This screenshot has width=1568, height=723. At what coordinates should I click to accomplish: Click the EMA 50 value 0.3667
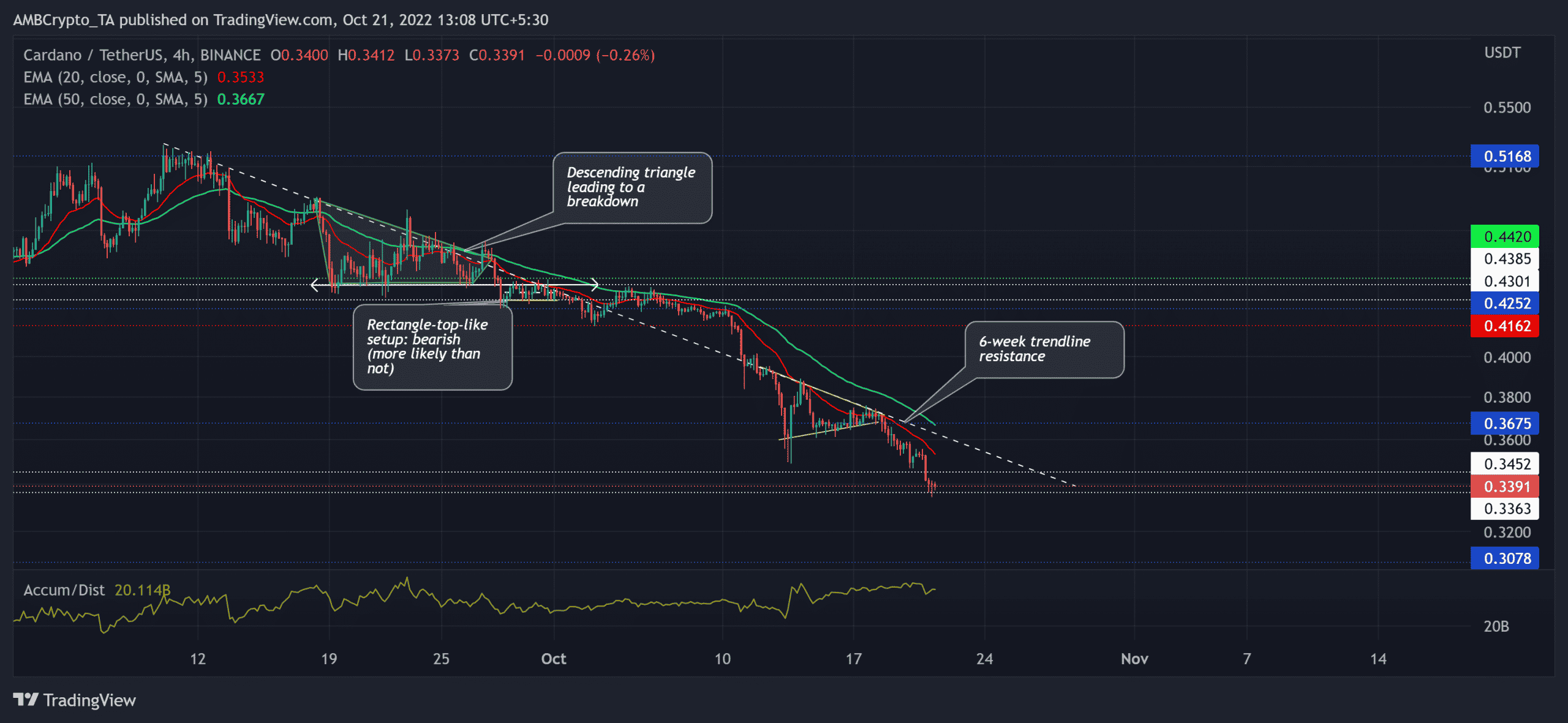(x=241, y=99)
